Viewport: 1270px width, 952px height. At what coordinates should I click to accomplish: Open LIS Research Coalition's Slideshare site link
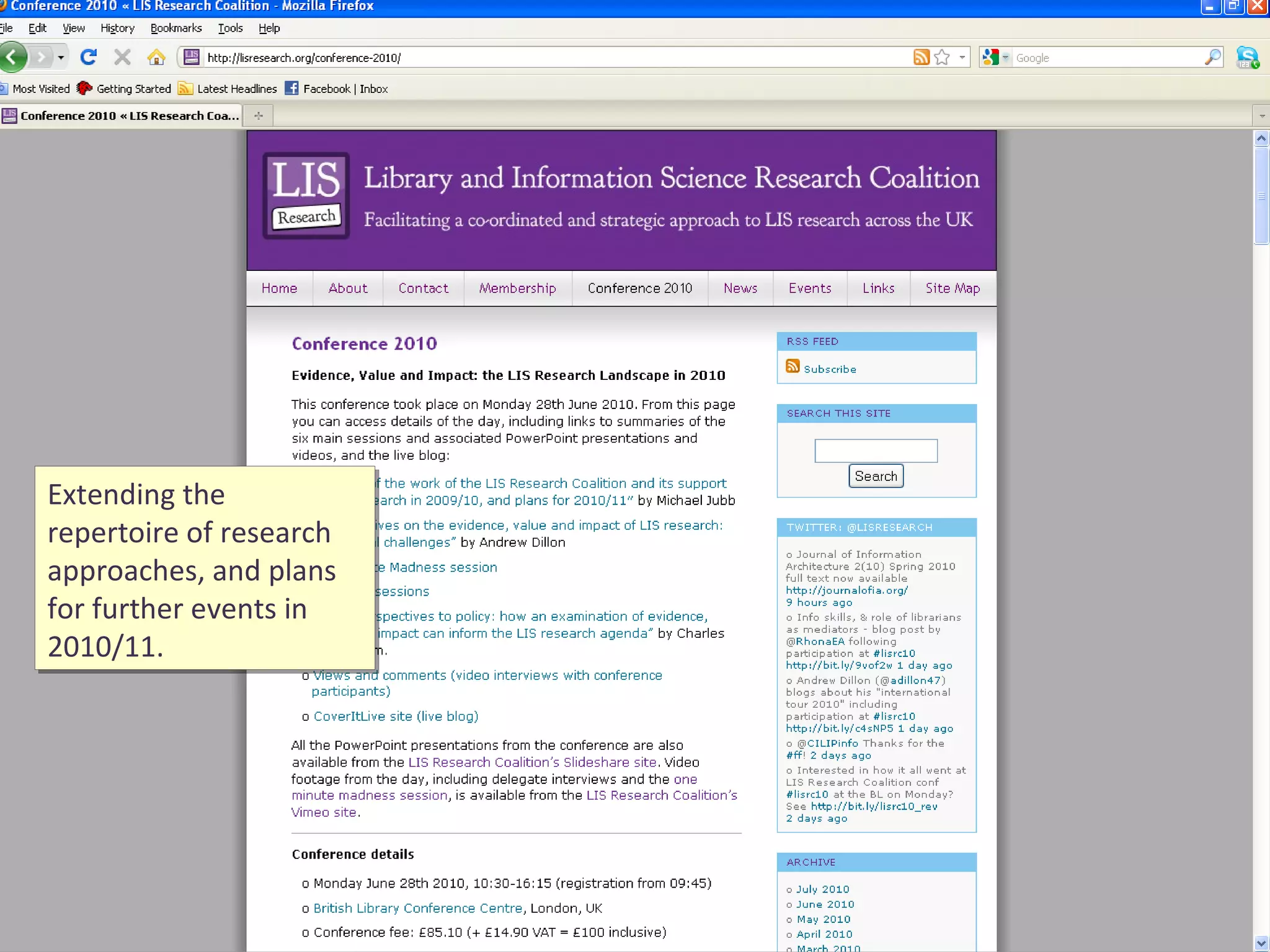[x=533, y=762]
